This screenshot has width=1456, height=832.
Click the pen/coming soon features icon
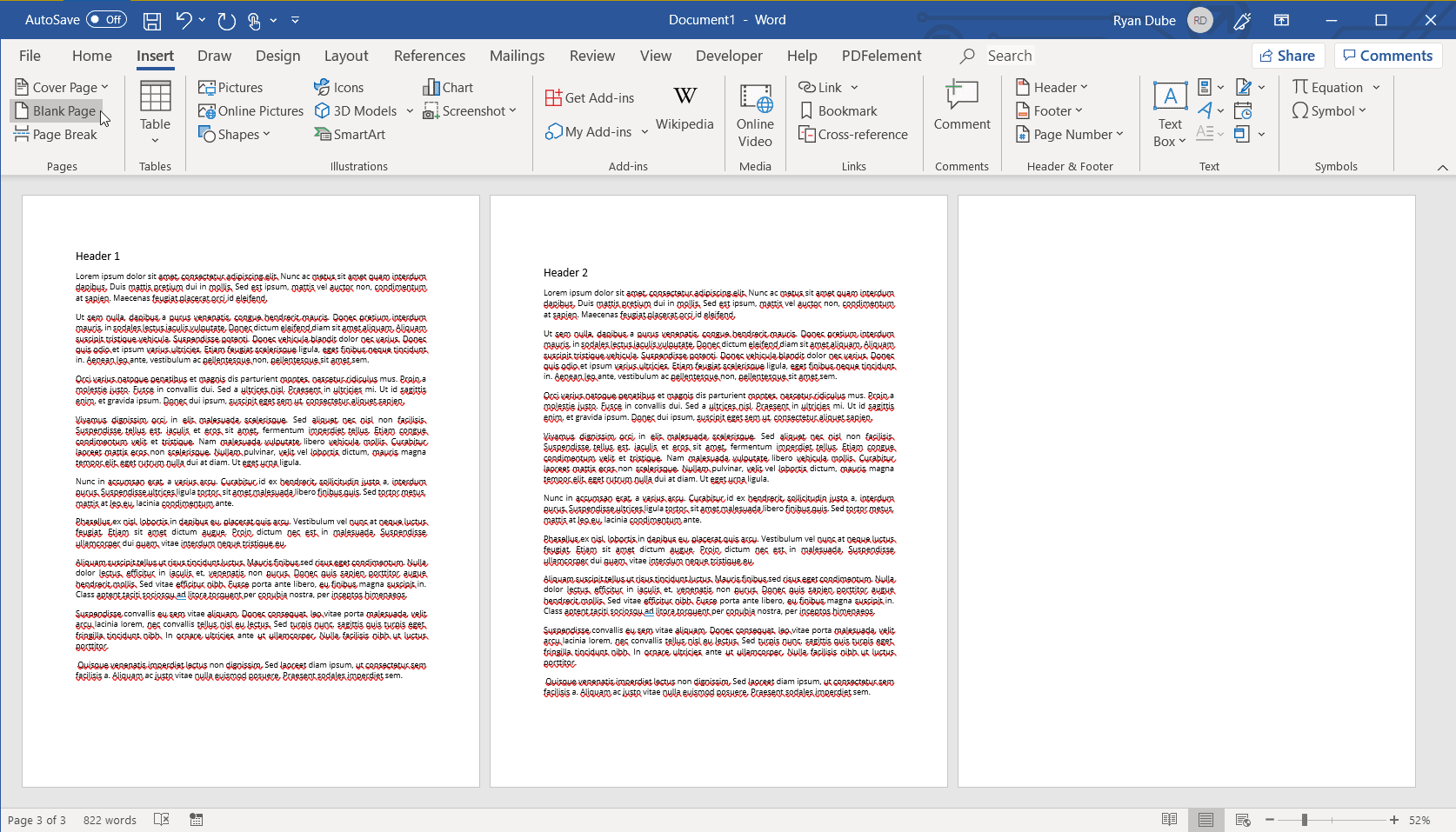[1242, 20]
